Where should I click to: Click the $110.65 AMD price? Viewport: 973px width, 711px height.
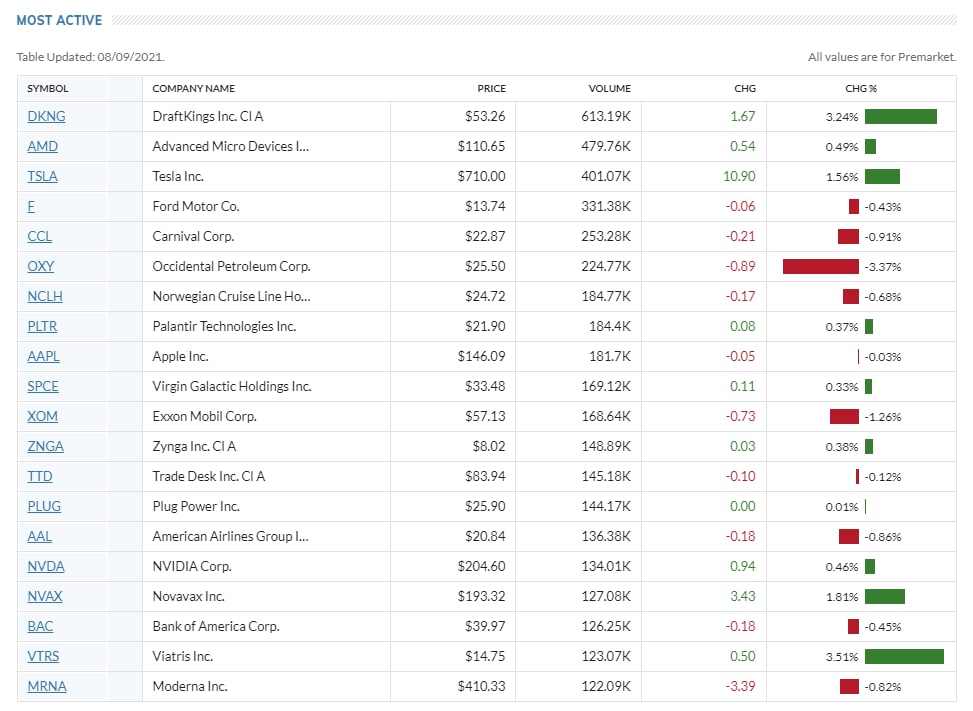482,146
